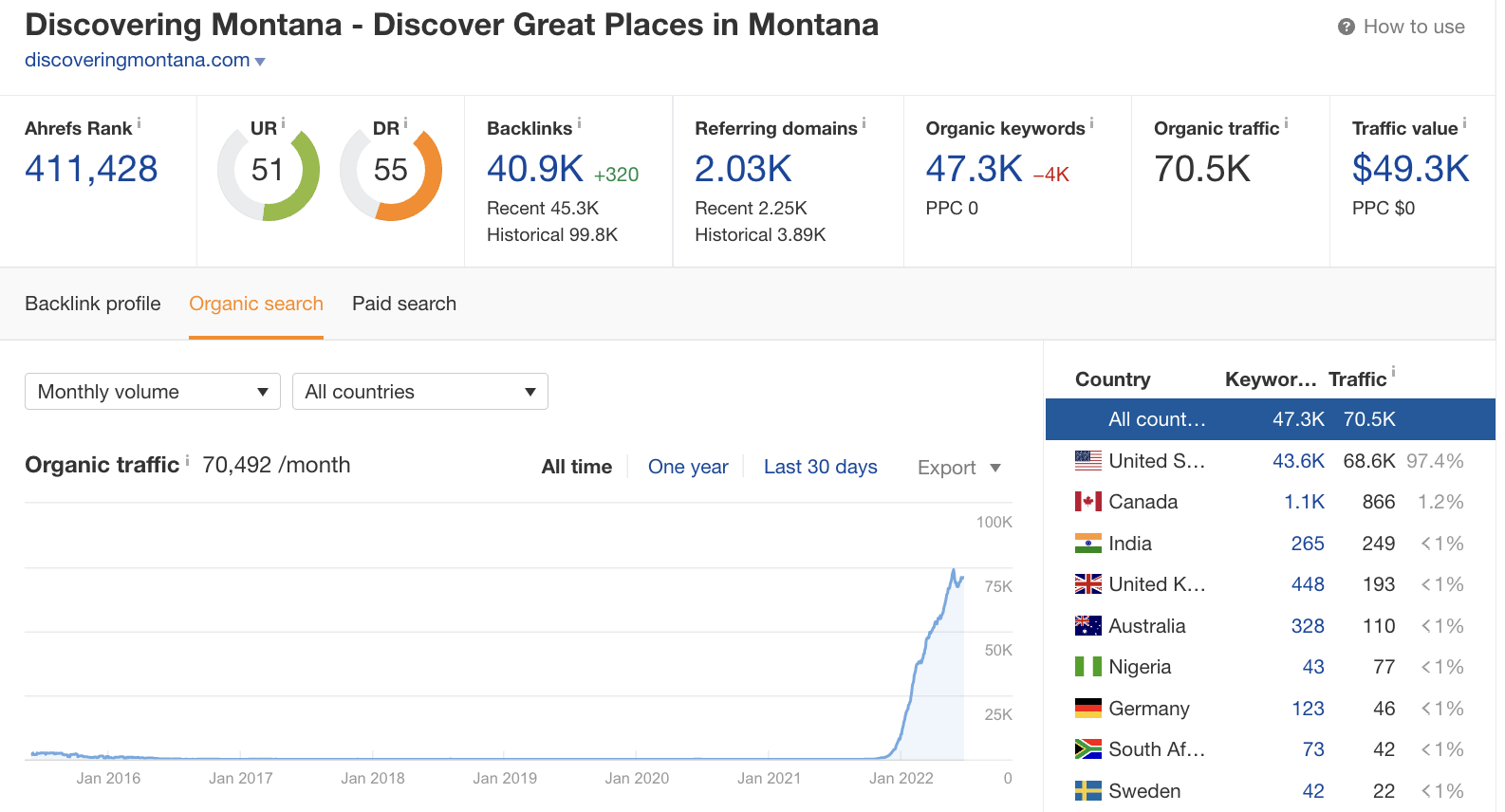Click the 40.9K backlinks count link

pos(534,170)
